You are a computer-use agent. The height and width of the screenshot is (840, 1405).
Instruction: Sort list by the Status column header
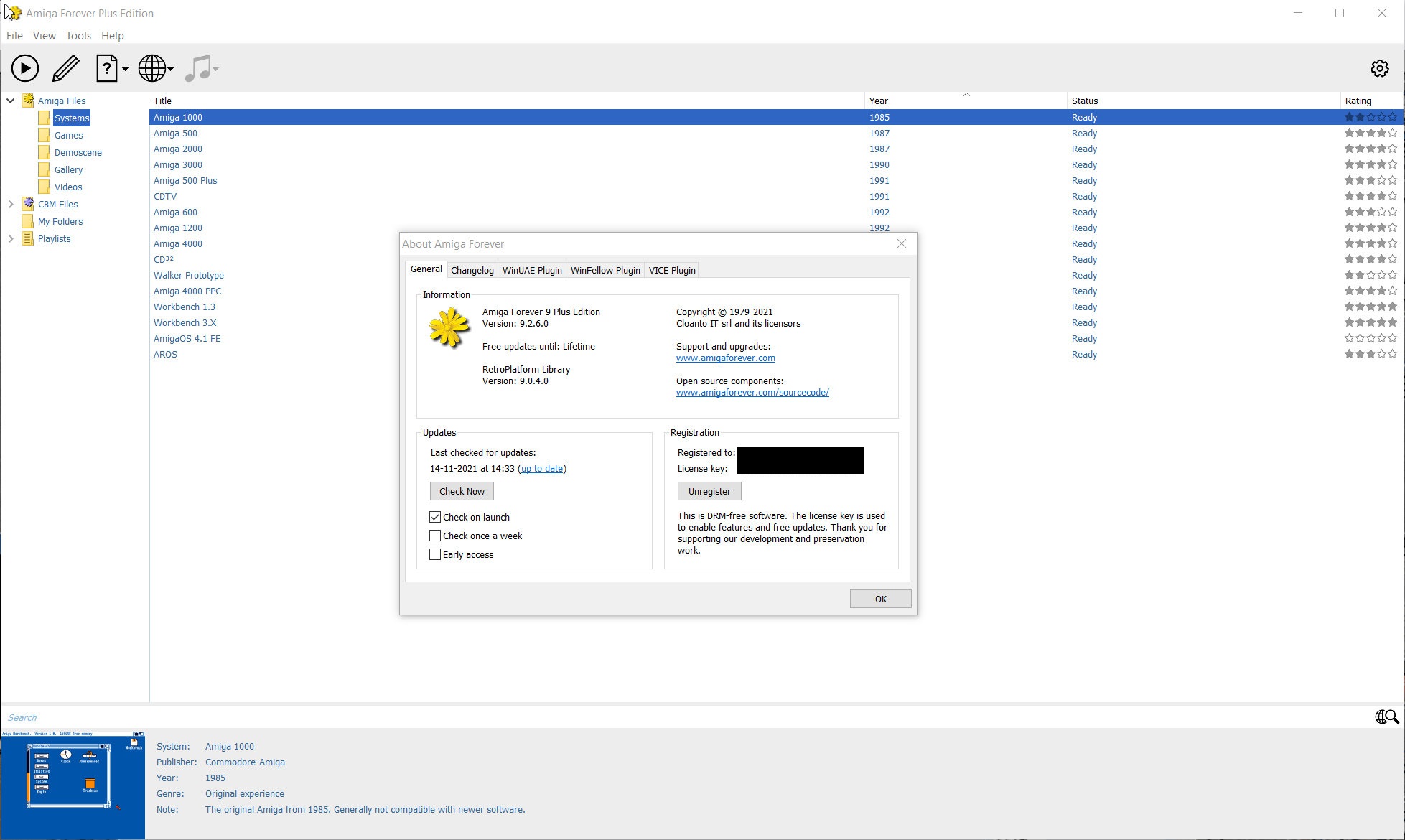[1203, 101]
